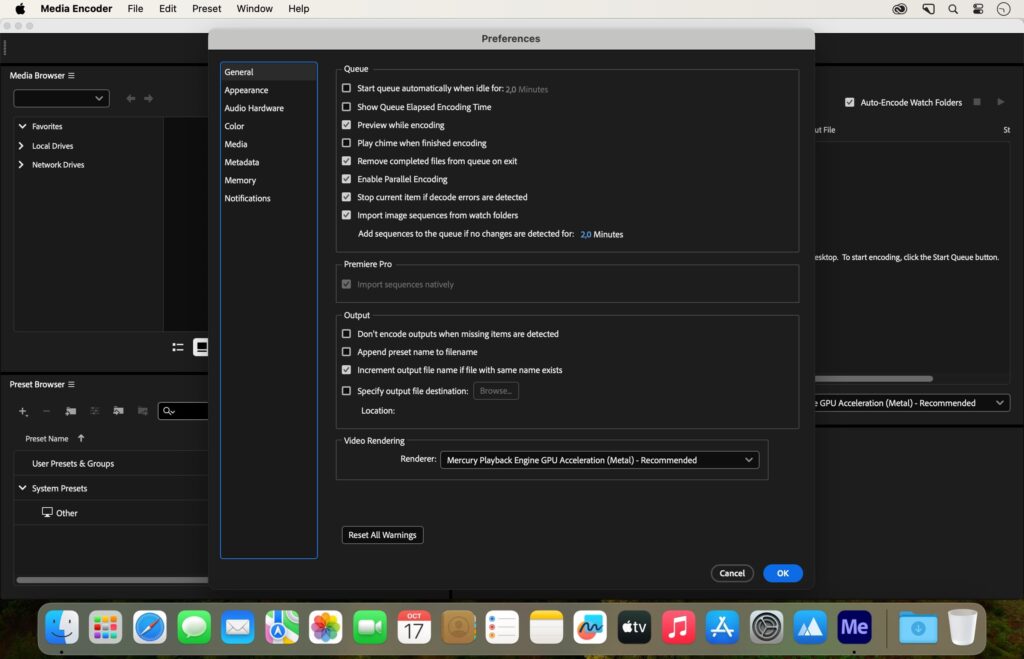The width and height of the screenshot is (1024, 659).
Task: Open Media Encoder from the Dock
Action: 855,627
